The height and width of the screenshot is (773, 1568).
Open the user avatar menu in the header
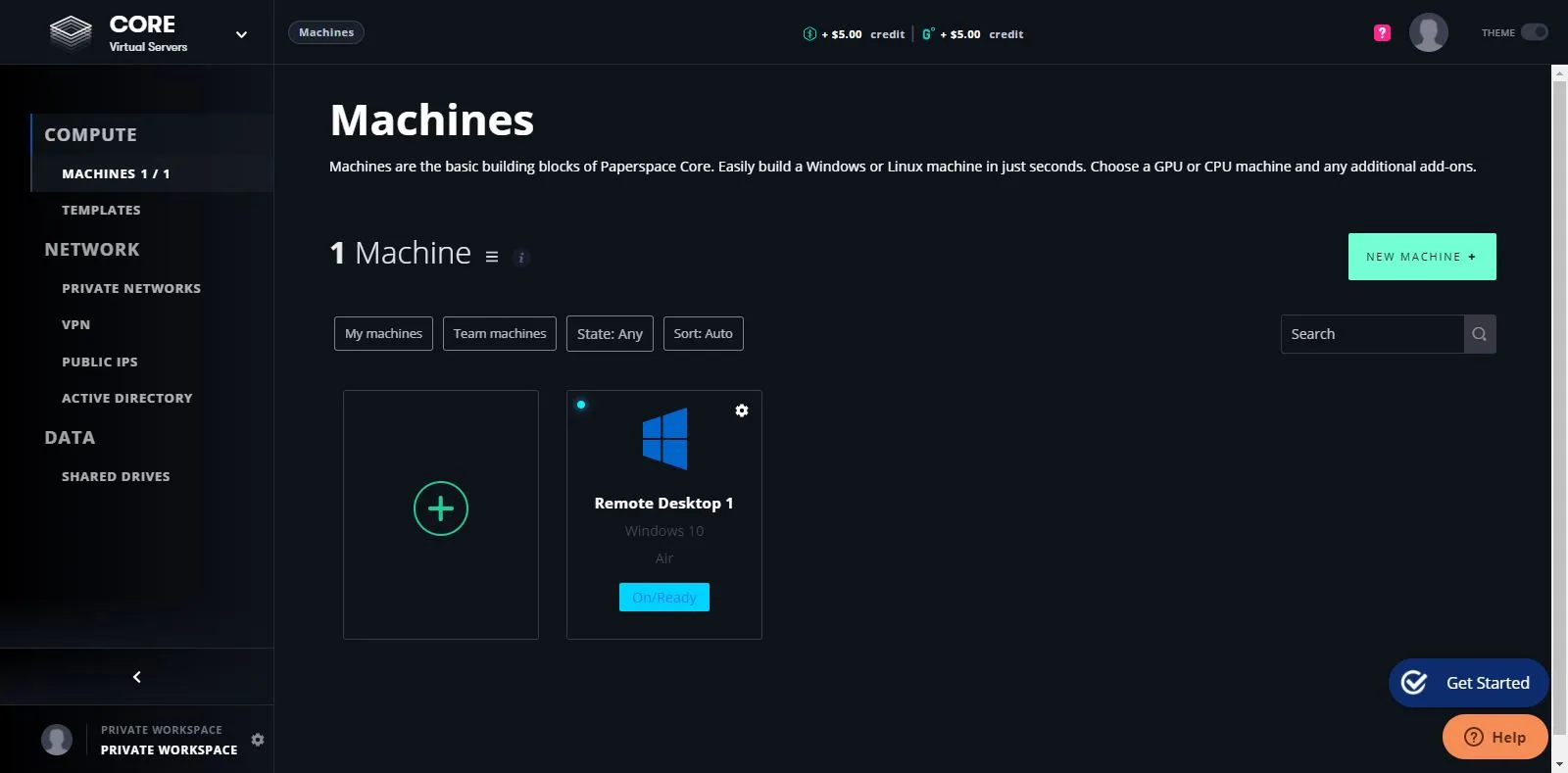coord(1428,32)
